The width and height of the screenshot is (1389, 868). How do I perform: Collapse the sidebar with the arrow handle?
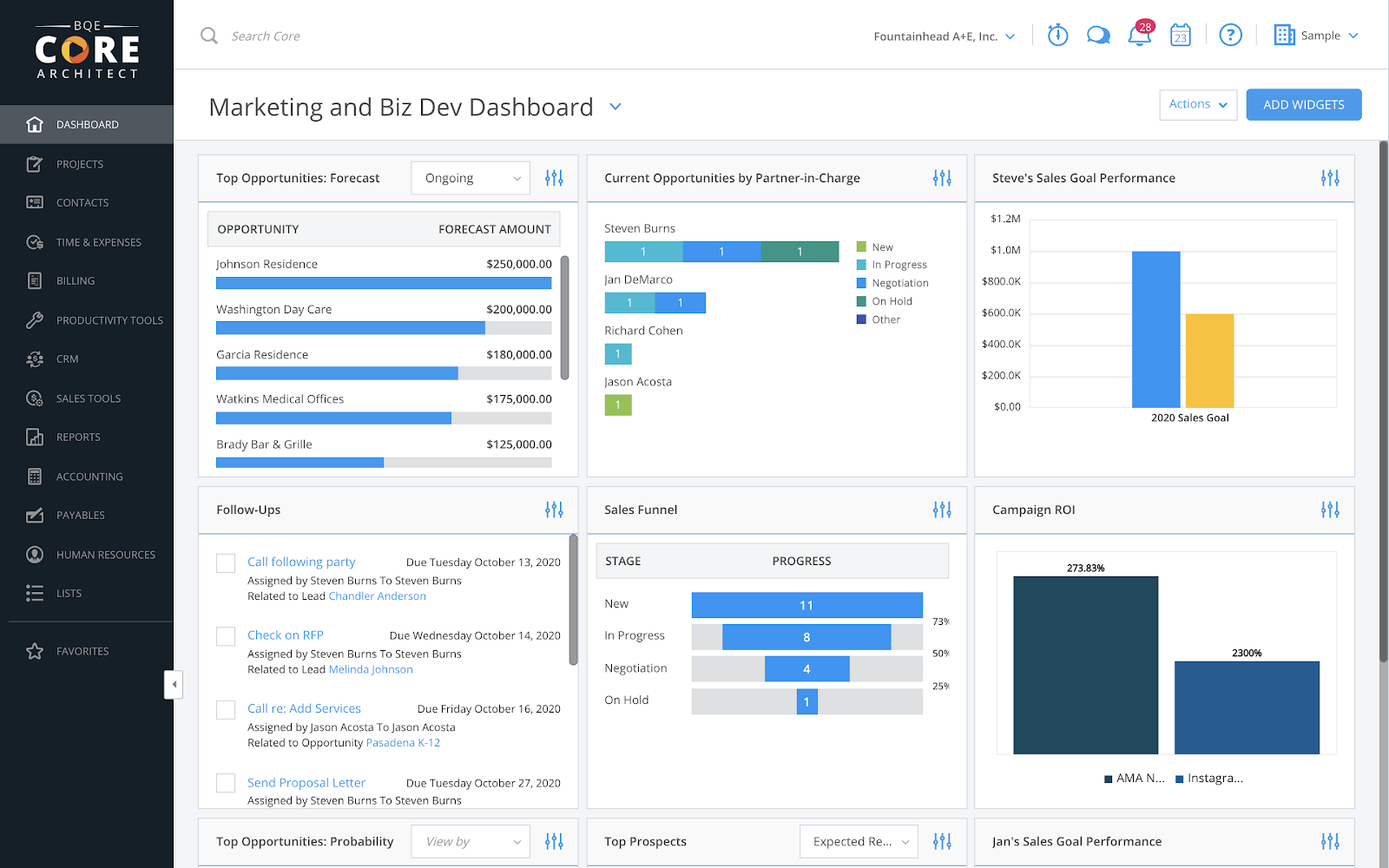coord(174,685)
